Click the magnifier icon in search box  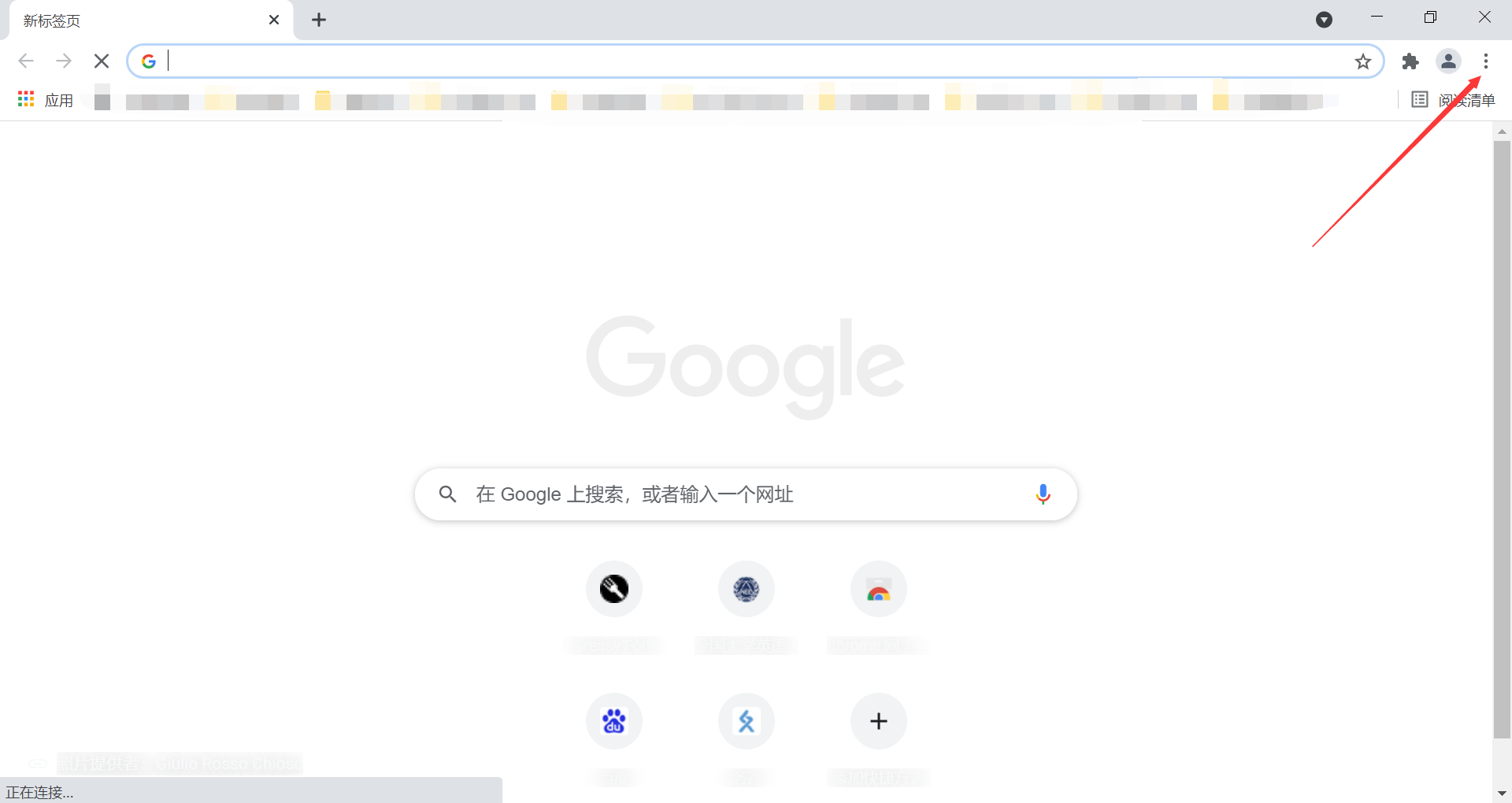click(447, 494)
